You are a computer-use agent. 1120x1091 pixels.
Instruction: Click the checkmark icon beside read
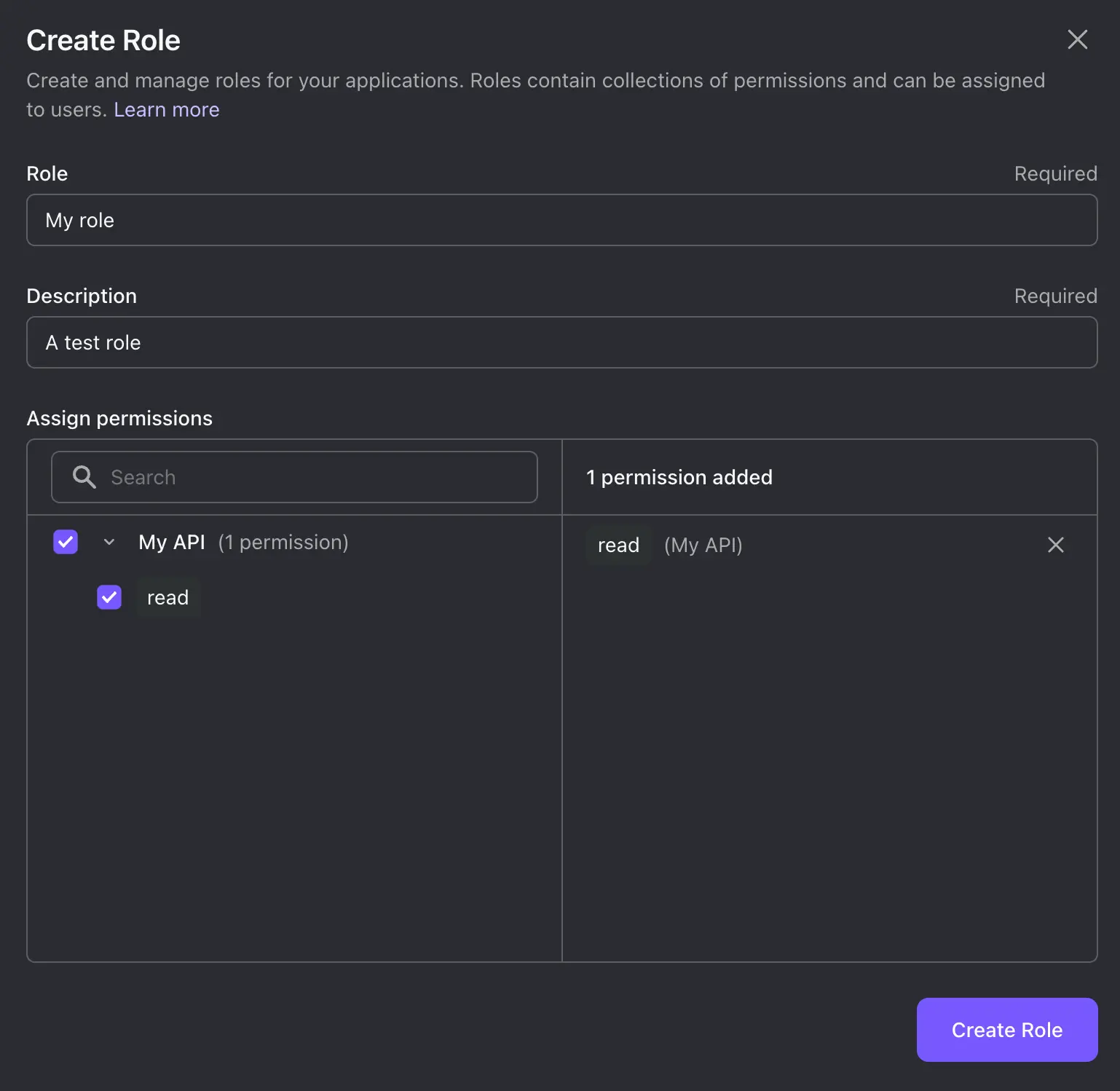[109, 597]
